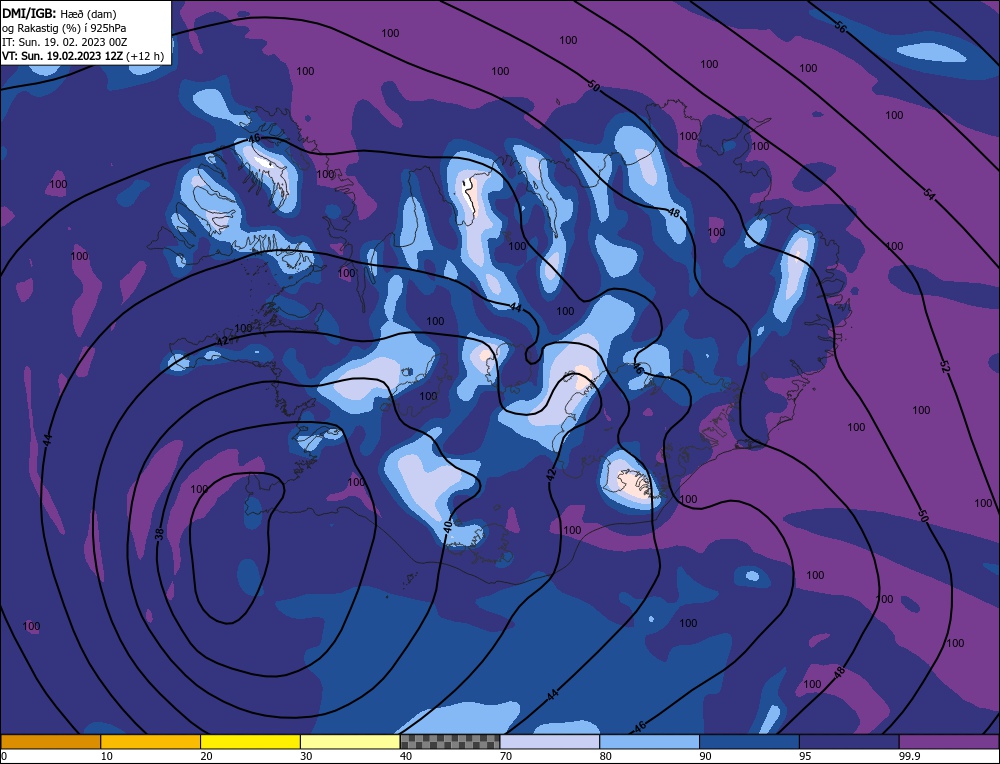The height and width of the screenshot is (764, 1000).
Task: Click the '56' contour label
Action: 841,27
